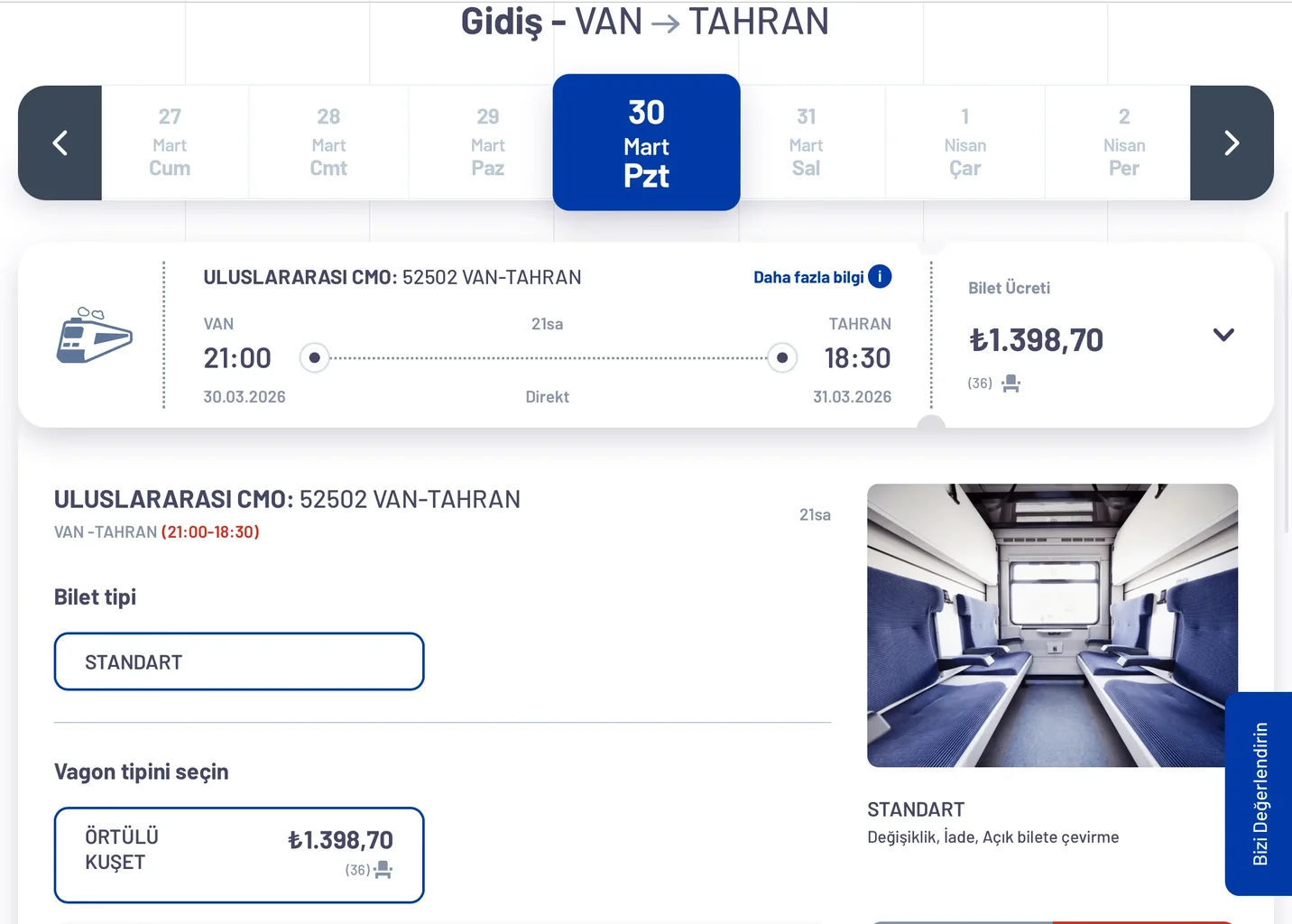Click the train icon on the trip card
The image size is (1292, 924).
[x=94, y=336]
